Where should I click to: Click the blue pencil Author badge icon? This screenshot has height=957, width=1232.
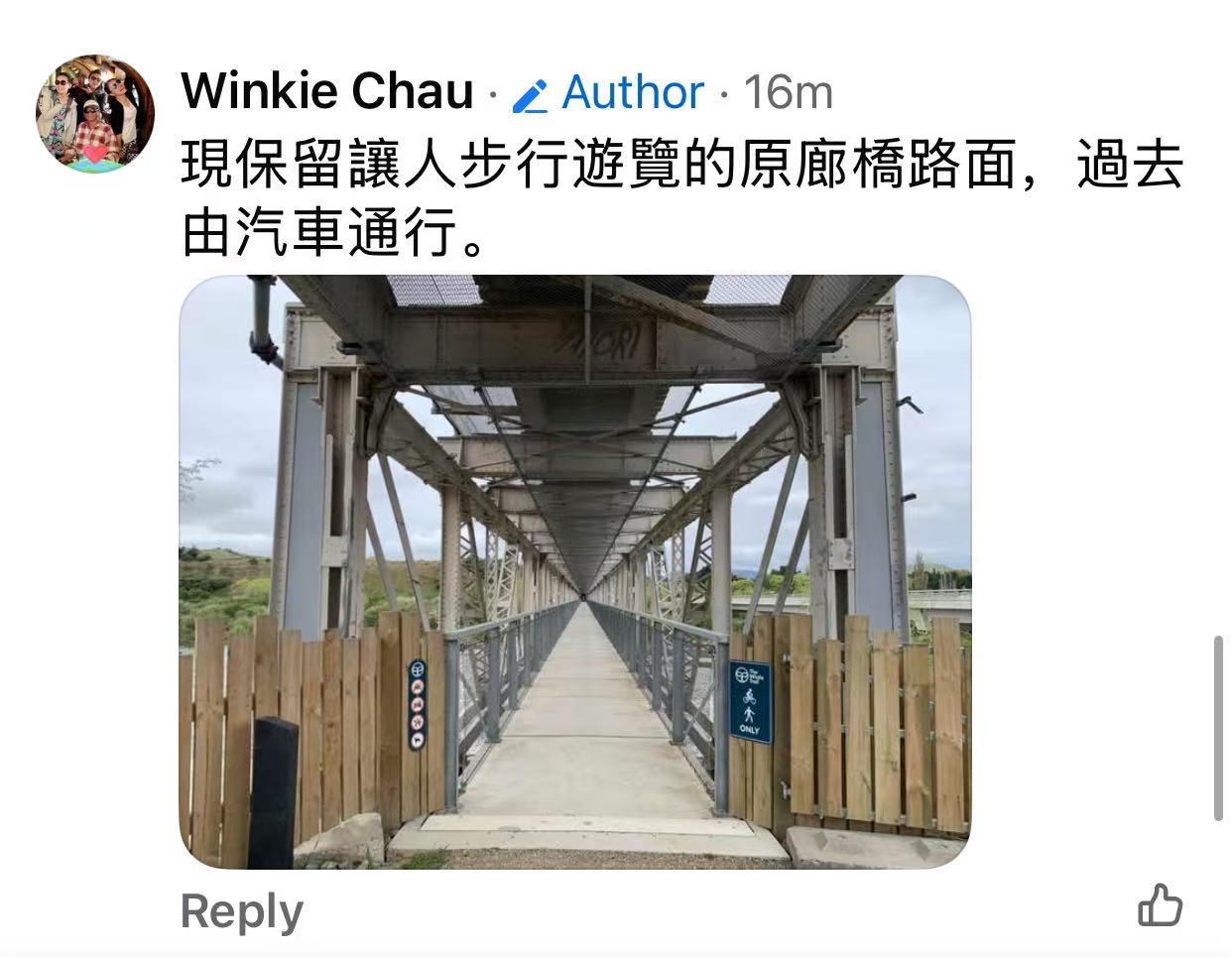pyautogui.click(x=531, y=95)
